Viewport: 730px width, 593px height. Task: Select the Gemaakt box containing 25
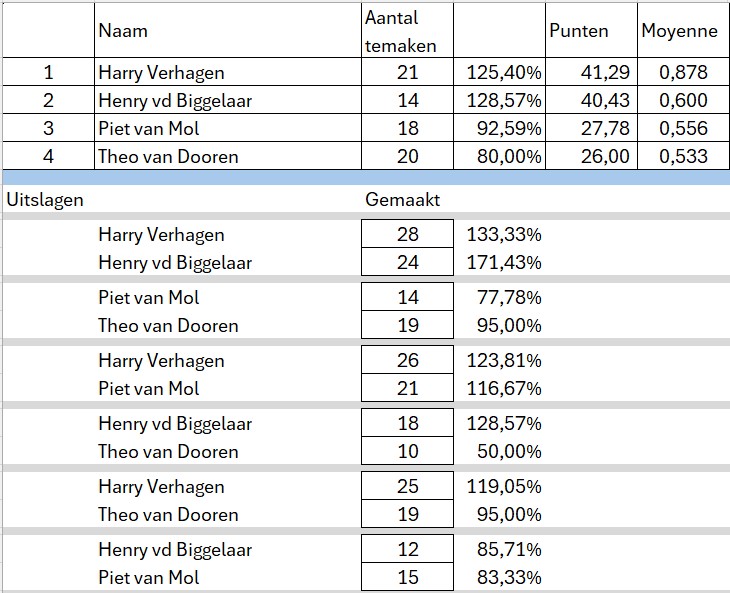[407, 486]
